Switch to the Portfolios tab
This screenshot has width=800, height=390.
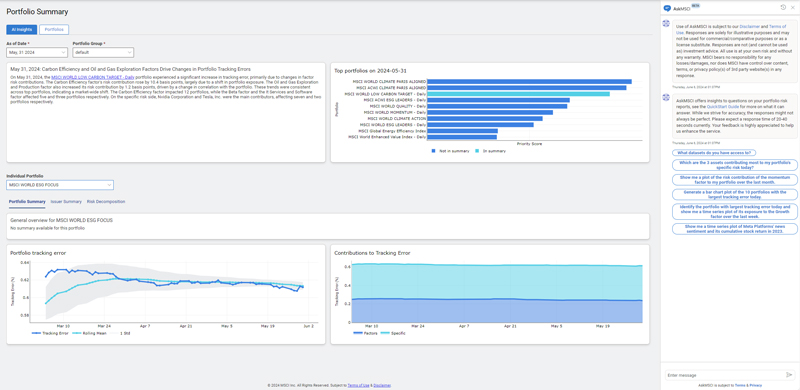tap(54, 30)
